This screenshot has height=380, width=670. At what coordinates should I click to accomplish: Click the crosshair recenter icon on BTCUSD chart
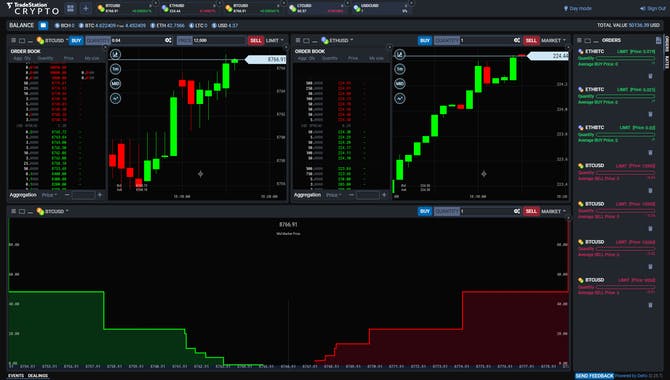[200, 174]
